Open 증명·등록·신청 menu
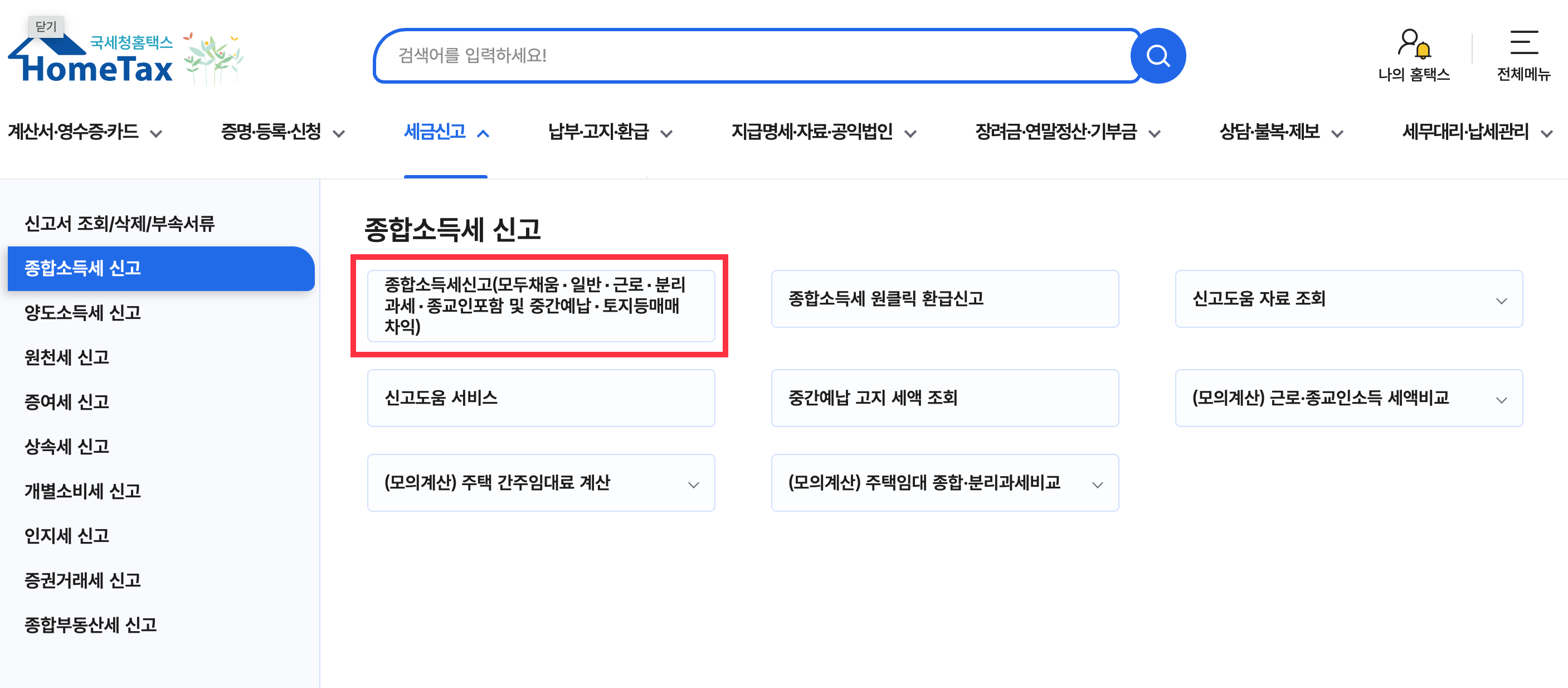 pyautogui.click(x=283, y=132)
